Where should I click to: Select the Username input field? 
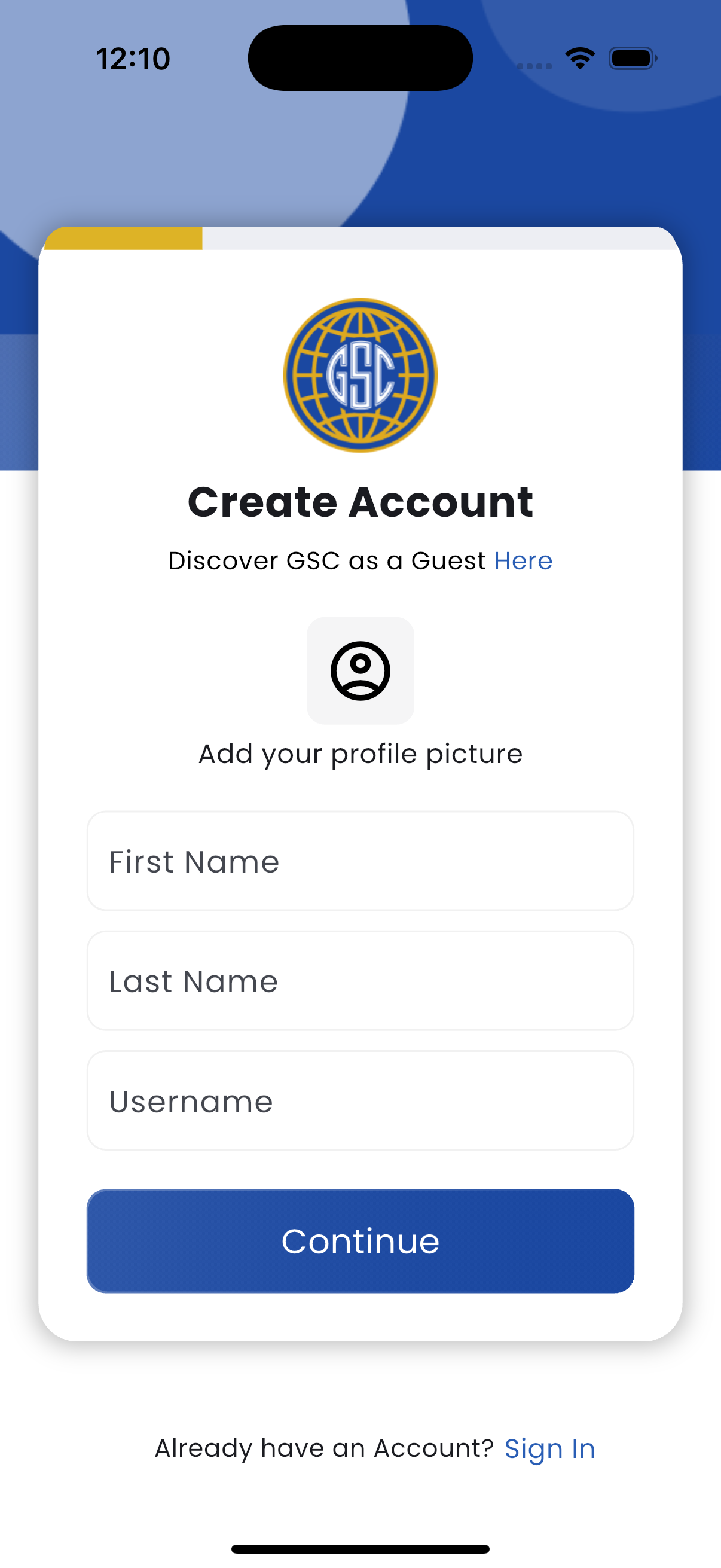[x=360, y=1100]
